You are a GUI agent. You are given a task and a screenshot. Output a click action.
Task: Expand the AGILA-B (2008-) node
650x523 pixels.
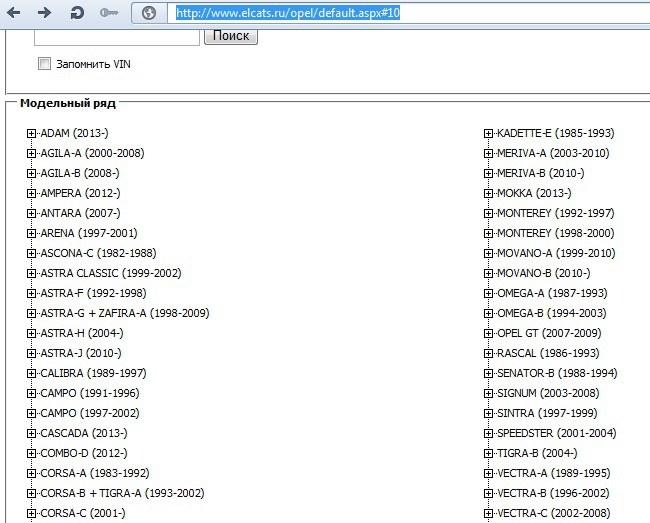tap(32, 173)
